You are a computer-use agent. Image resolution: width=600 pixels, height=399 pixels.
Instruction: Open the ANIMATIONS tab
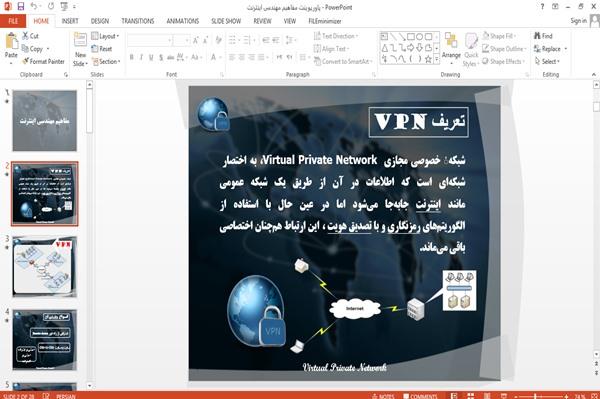pos(183,21)
